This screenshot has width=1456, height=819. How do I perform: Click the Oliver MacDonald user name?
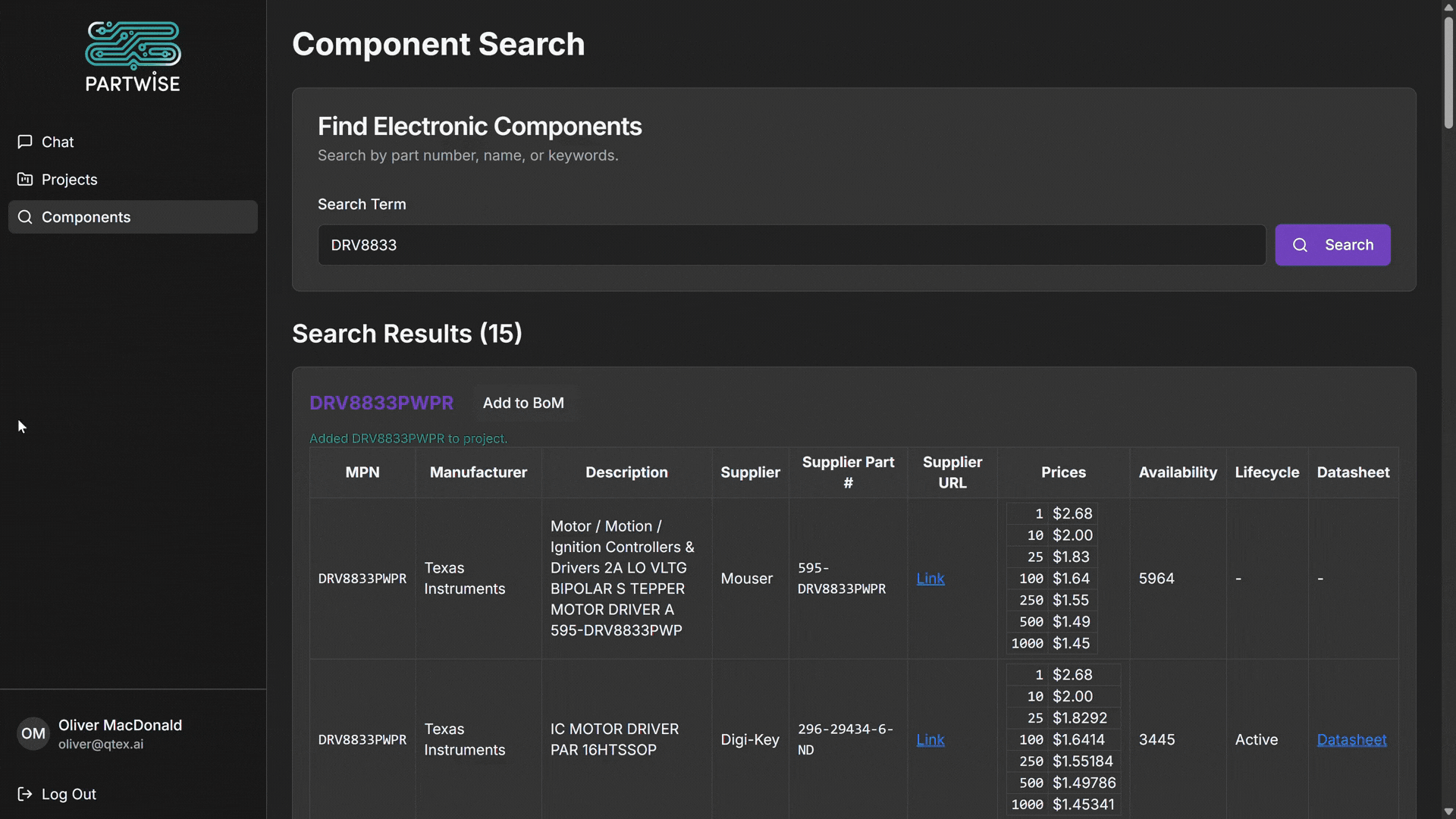pos(121,725)
